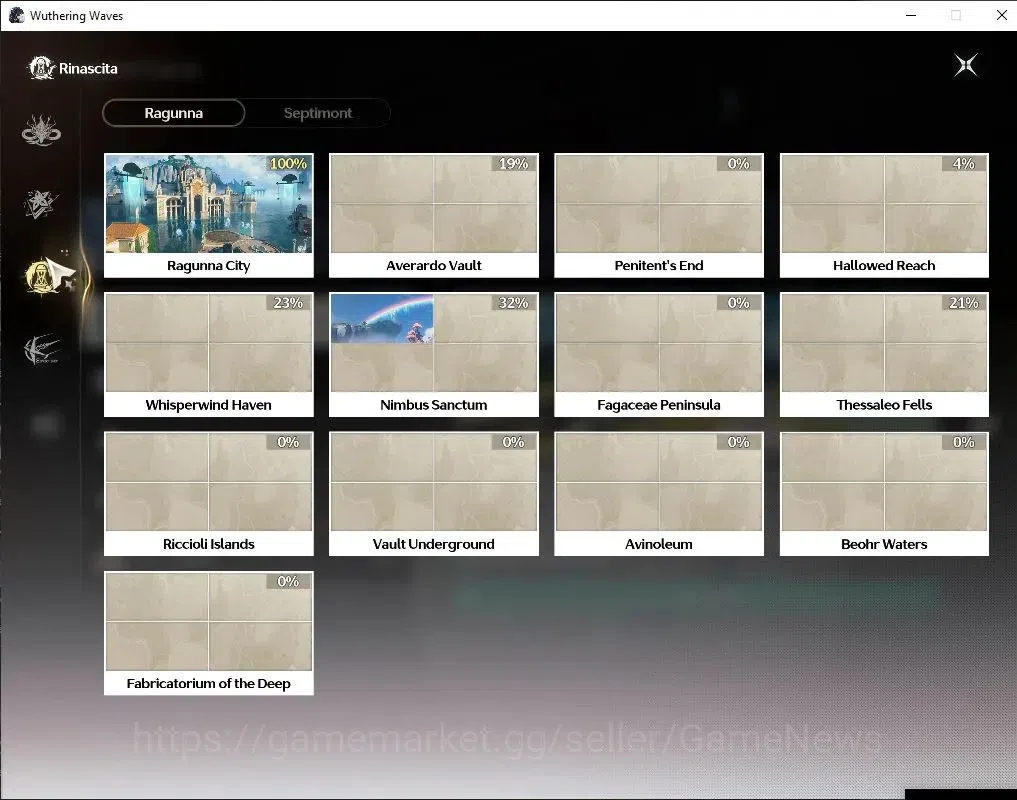Click the 32% badge on Nimbus Sanctum
This screenshot has height=800, width=1017.
tap(513, 302)
